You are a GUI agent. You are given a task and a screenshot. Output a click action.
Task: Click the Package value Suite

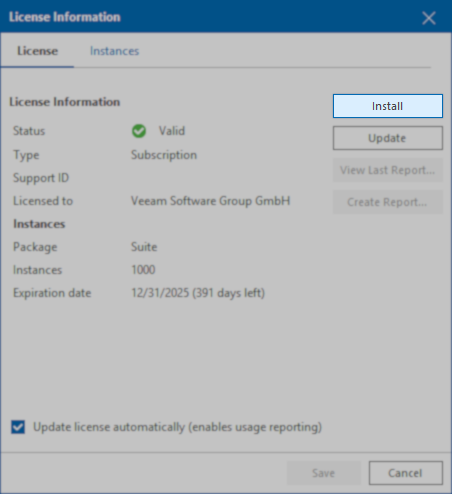tap(144, 247)
